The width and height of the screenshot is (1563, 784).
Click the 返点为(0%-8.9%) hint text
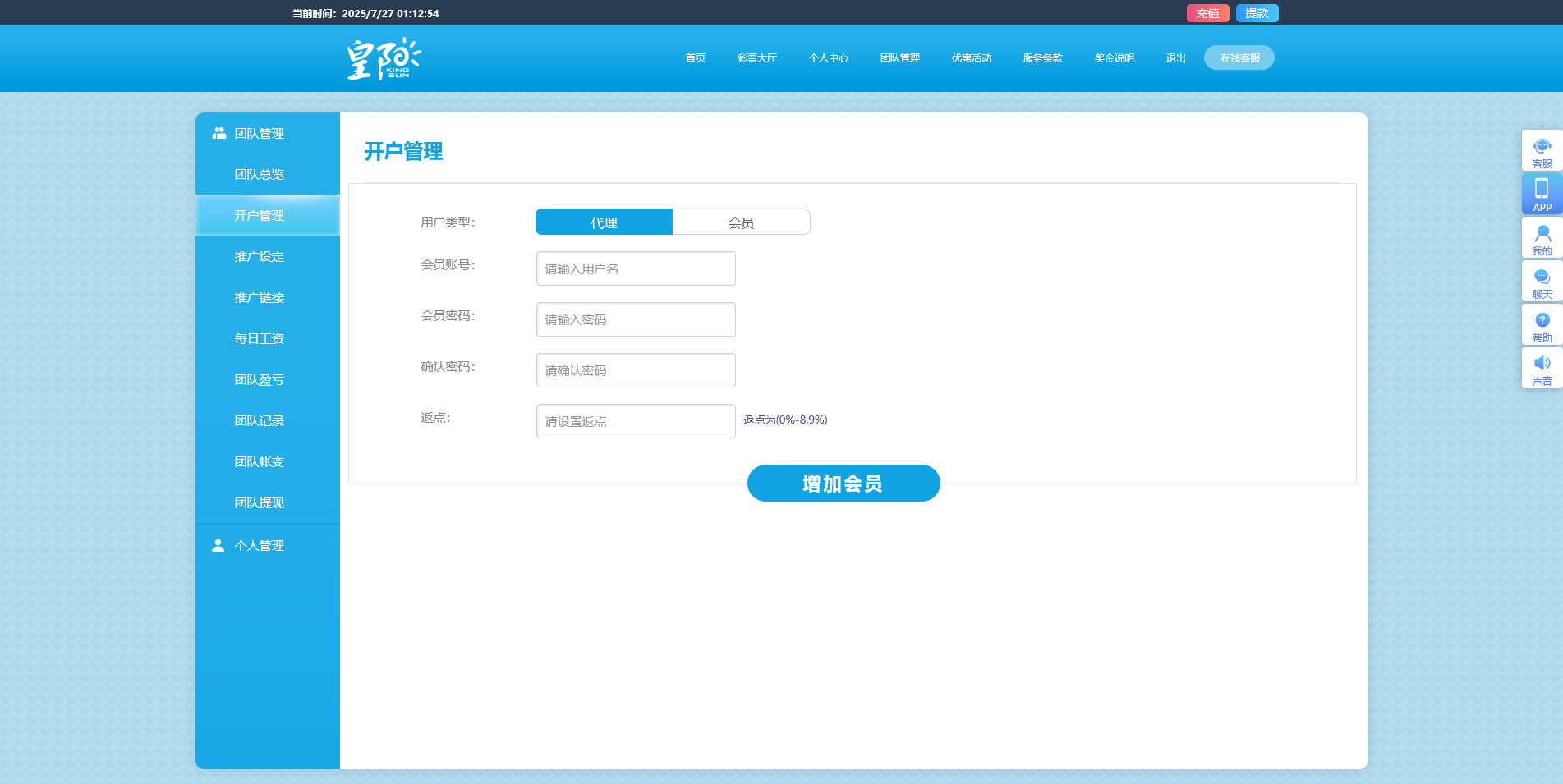coord(785,420)
